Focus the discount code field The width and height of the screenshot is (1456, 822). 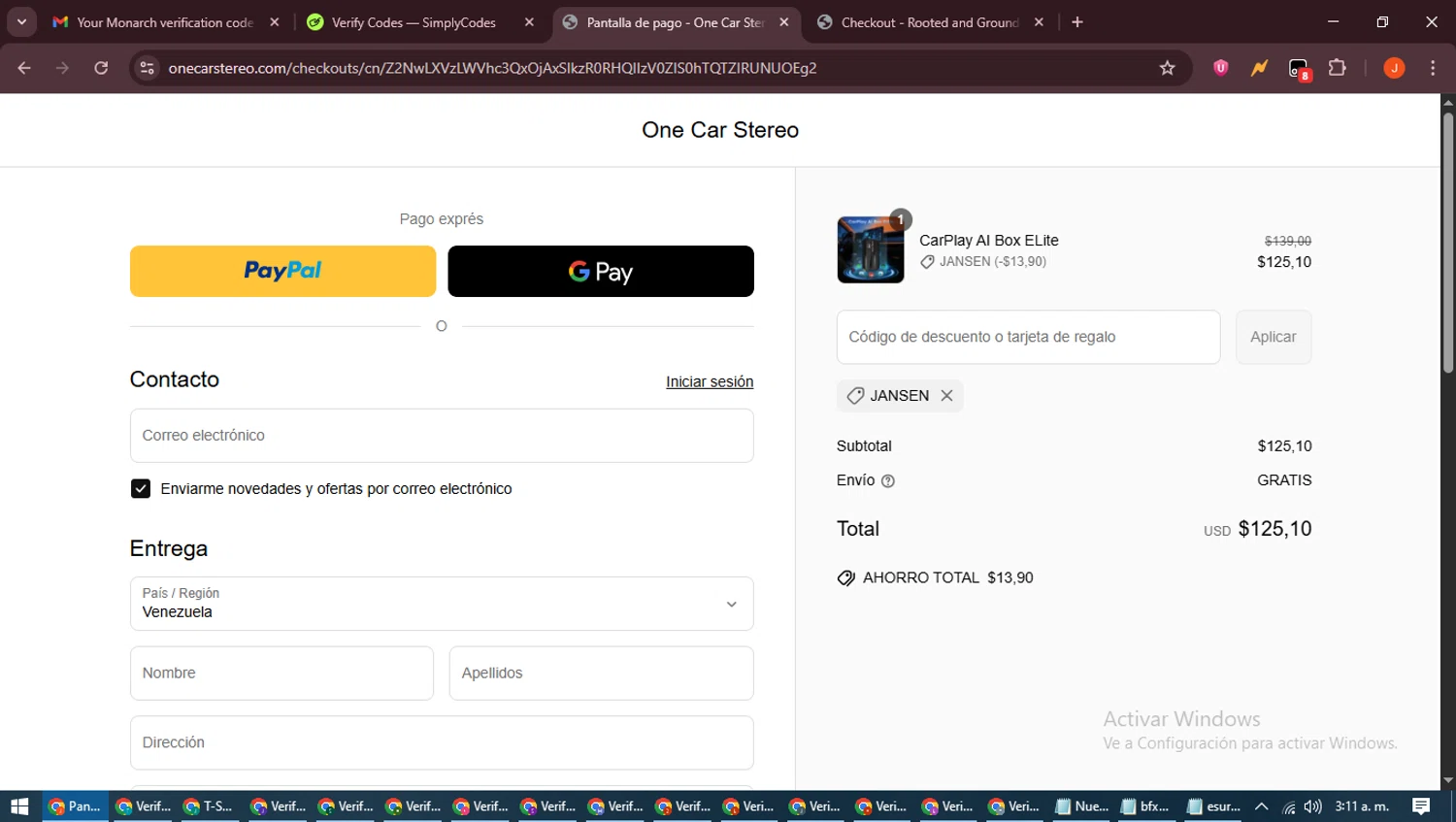(x=1028, y=337)
